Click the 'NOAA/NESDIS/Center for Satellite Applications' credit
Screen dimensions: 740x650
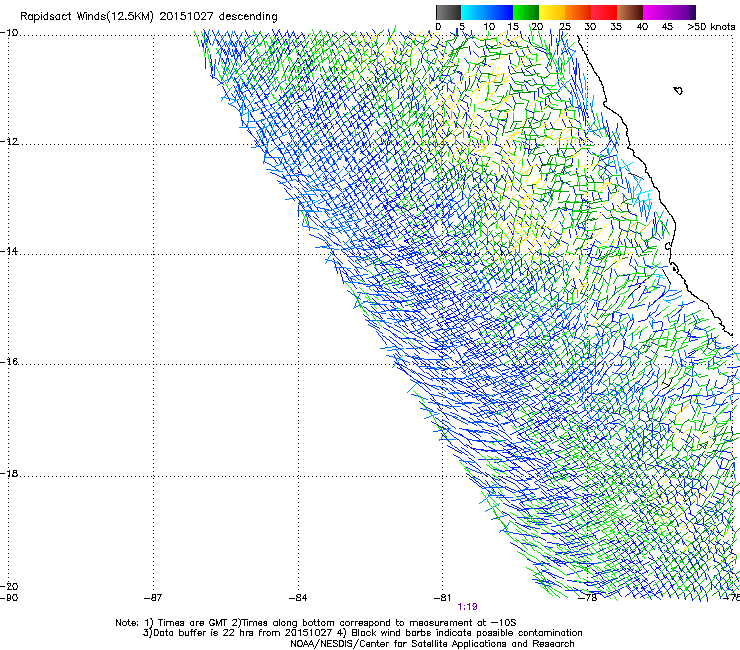[x=432, y=644]
